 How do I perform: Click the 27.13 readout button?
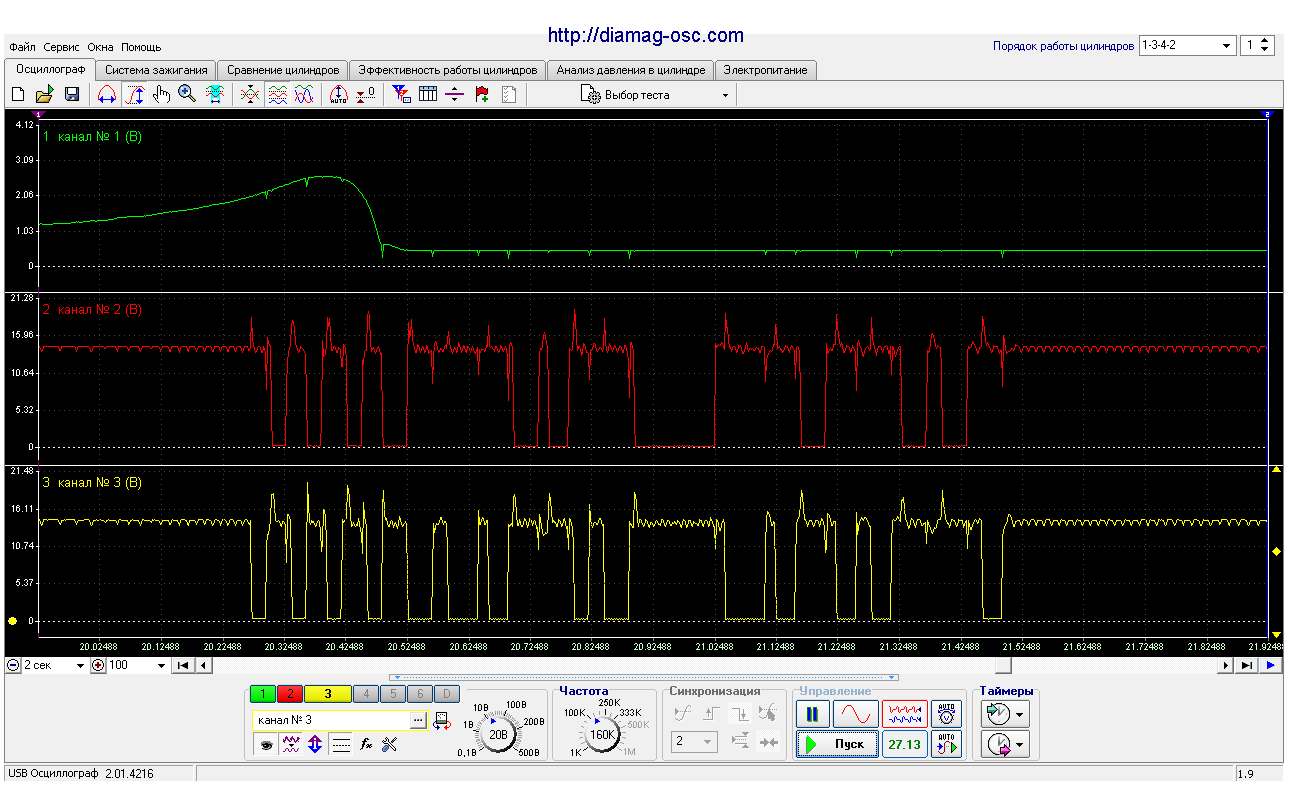click(x=904, y=745)
